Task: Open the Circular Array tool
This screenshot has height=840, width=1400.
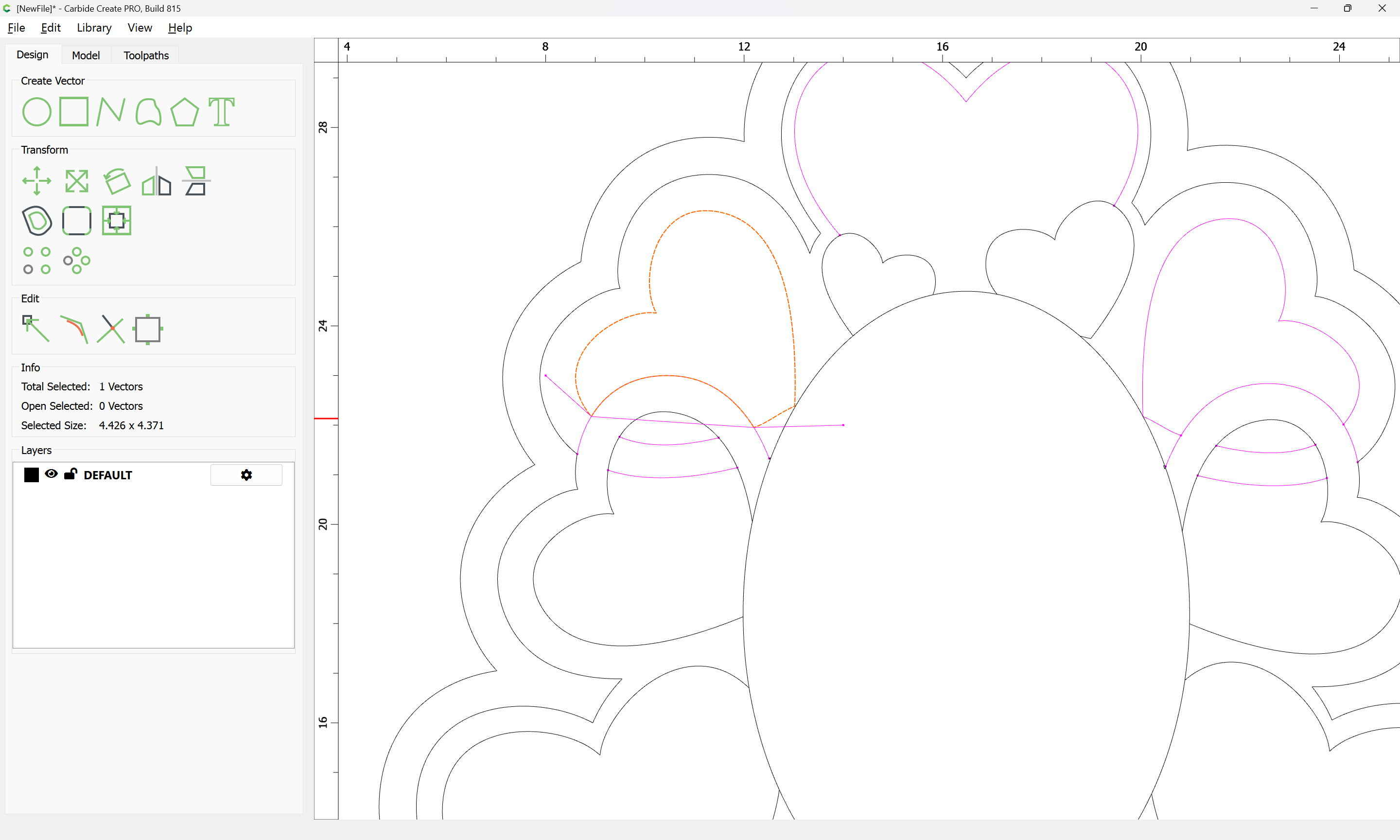Action: point(76,261)
